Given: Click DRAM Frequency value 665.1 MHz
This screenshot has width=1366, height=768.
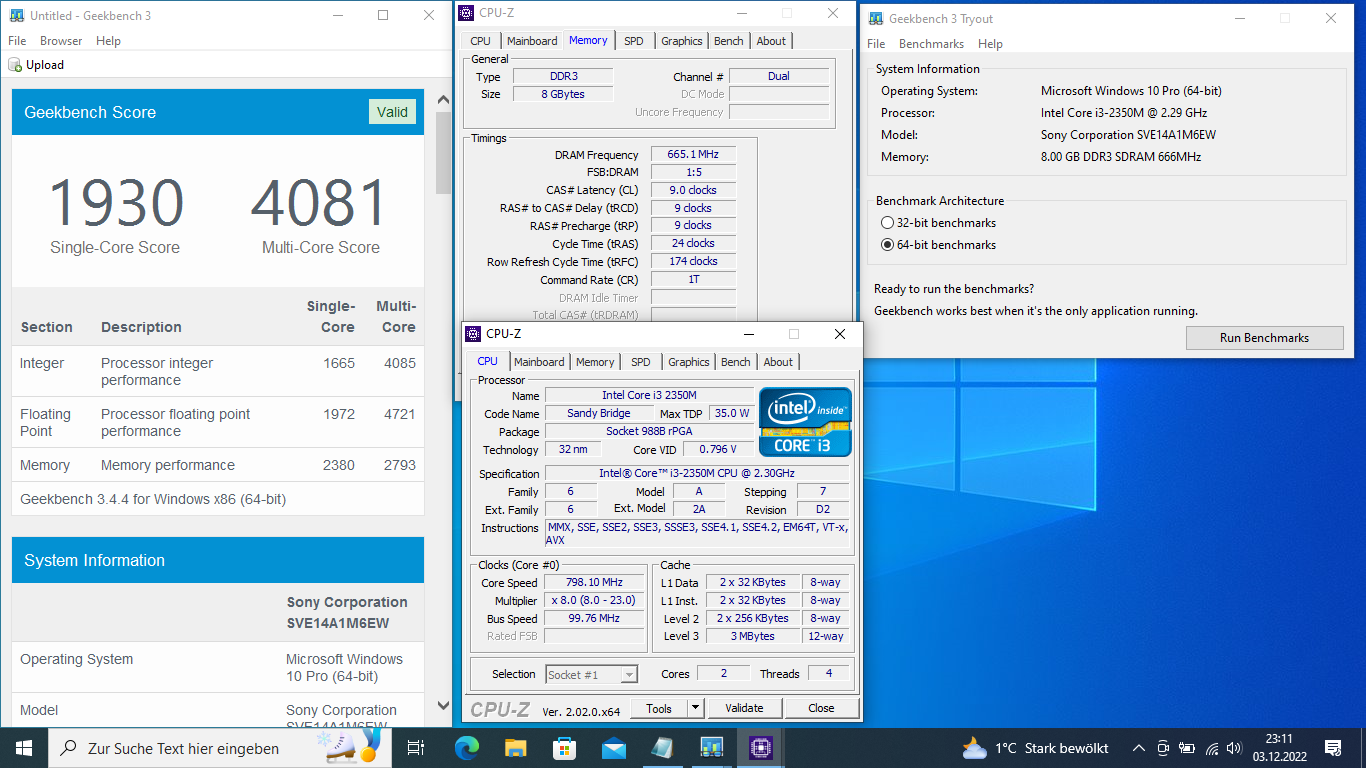Looking at the screenshot, I should click(x=694, y=155).
